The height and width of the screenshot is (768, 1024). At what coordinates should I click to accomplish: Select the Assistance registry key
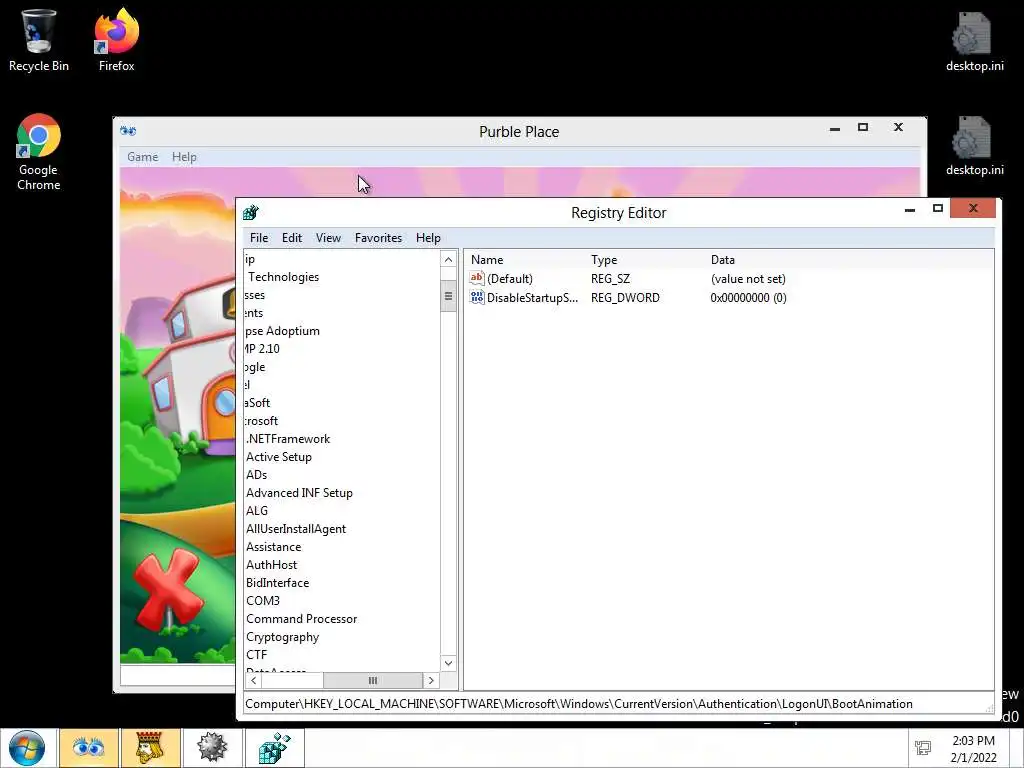pyautogui.click(x=274, y=547)
